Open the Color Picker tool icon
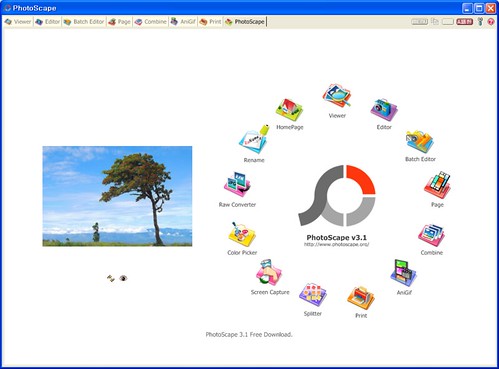The image size is (499, 369). (x=242, y=234)
